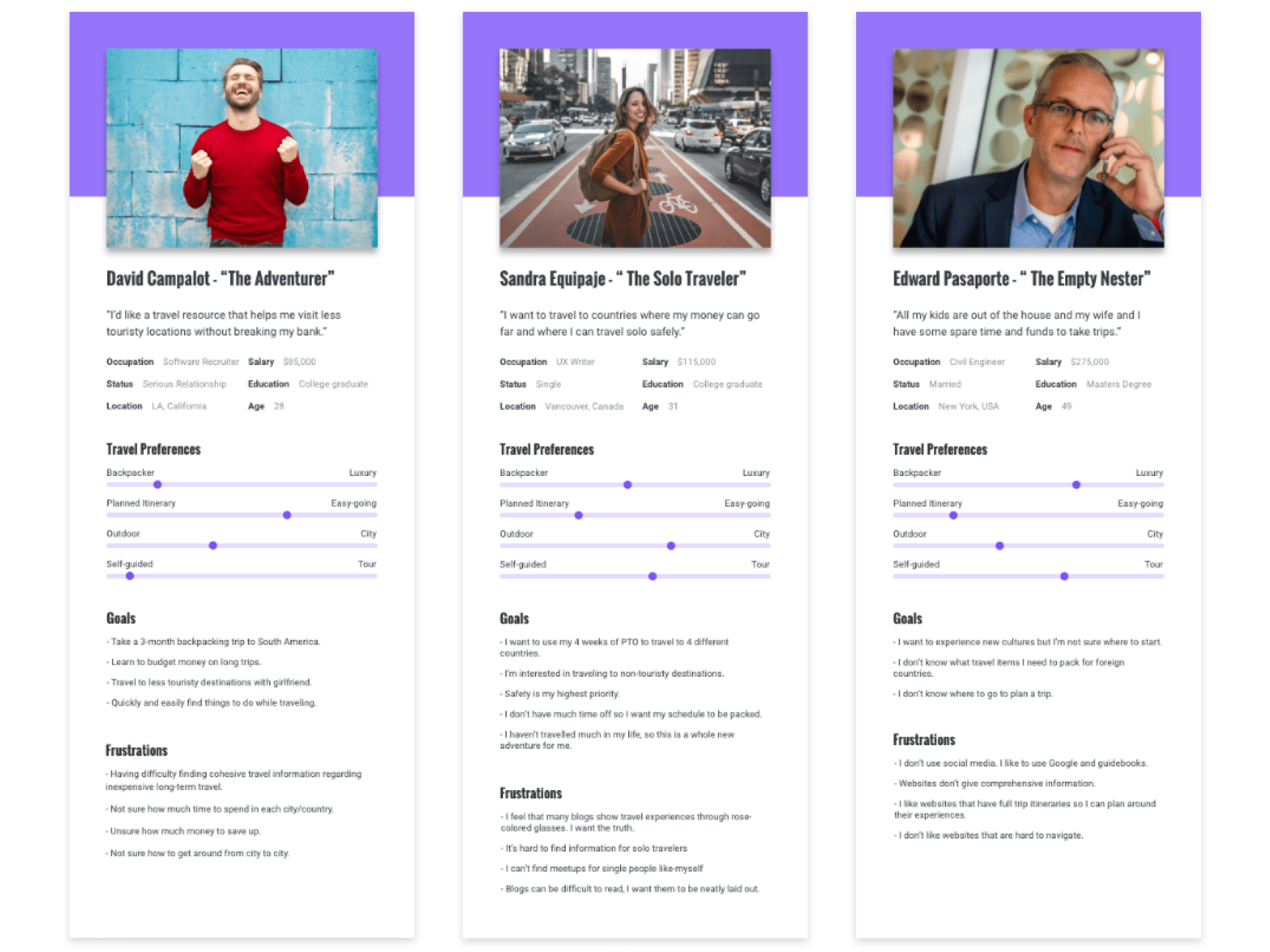Click Sandra's salary value $115,000
Image resolution: width=1270 pixels, height=952 pixels.
pyautogui.click(x=696, y=361)
